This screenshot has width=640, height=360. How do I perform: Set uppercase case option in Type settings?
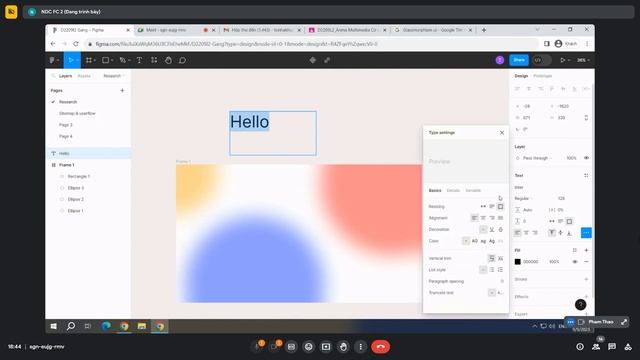click(475, 241)
